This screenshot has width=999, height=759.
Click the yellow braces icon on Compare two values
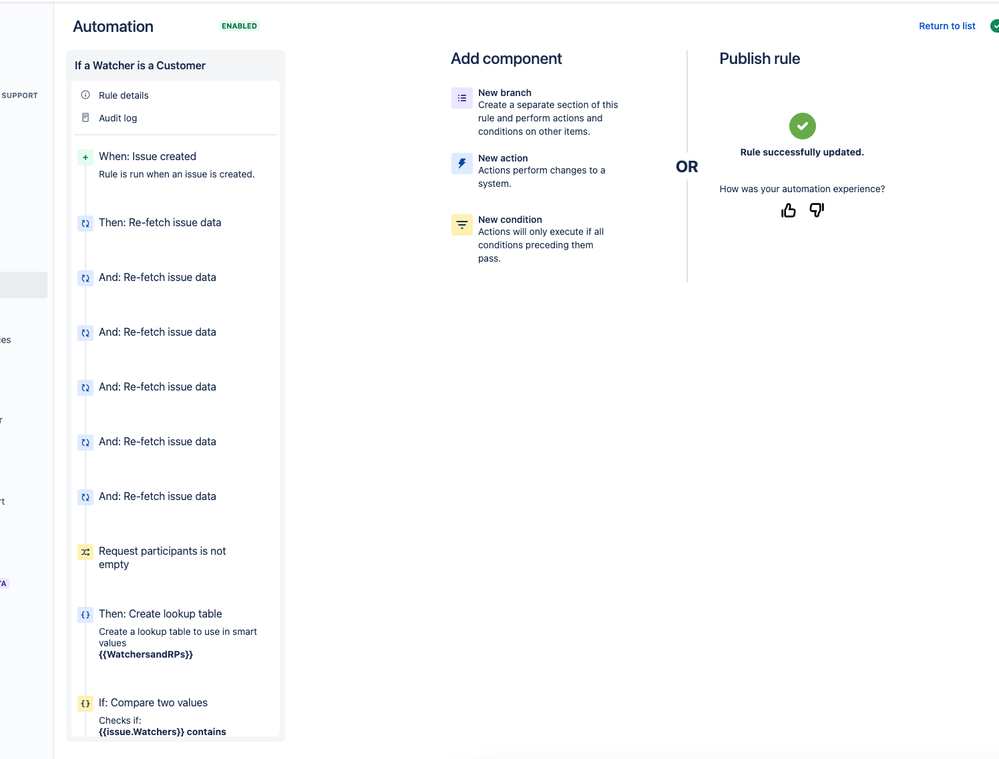point(85,703)
